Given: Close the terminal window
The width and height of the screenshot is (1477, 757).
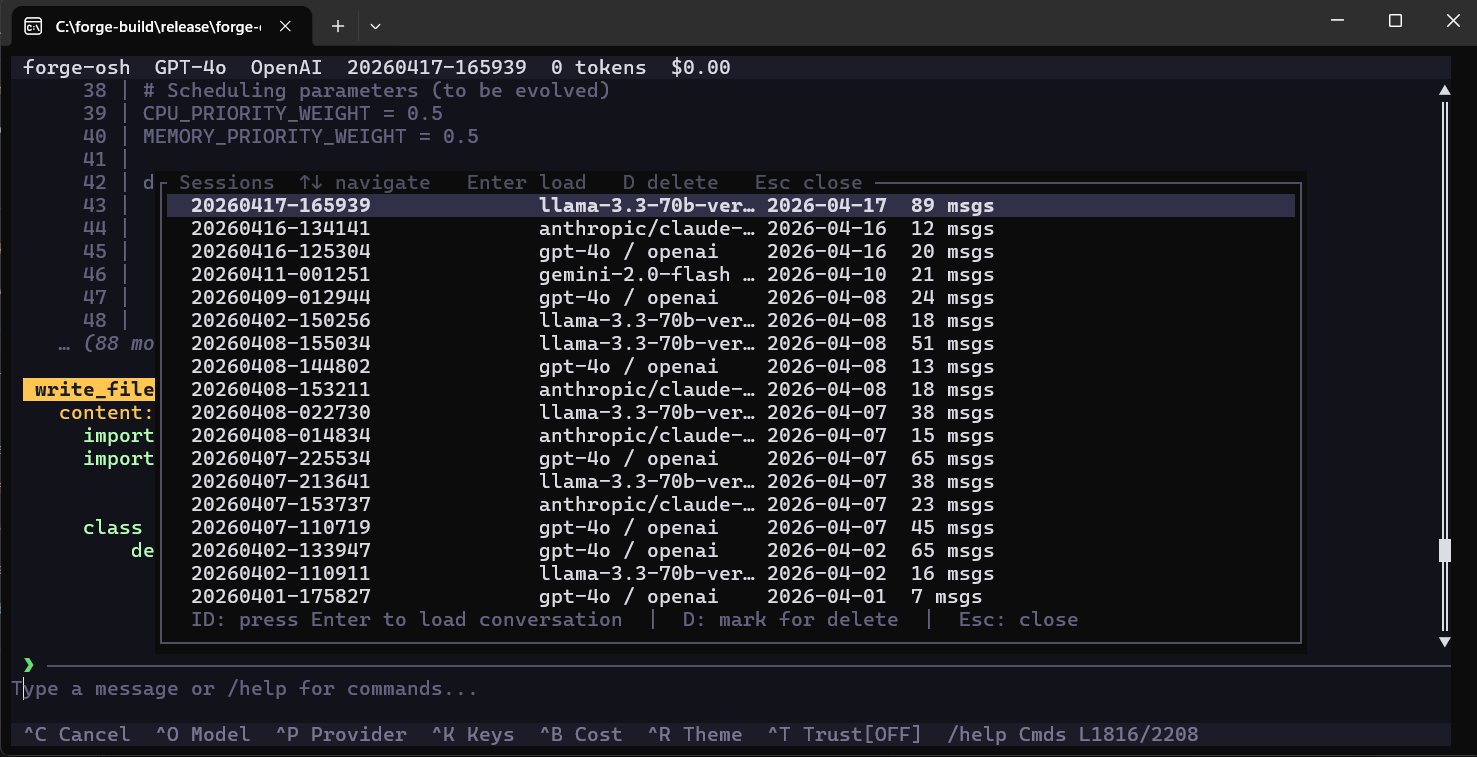Looking at the screenshot, I should 1450,20.
